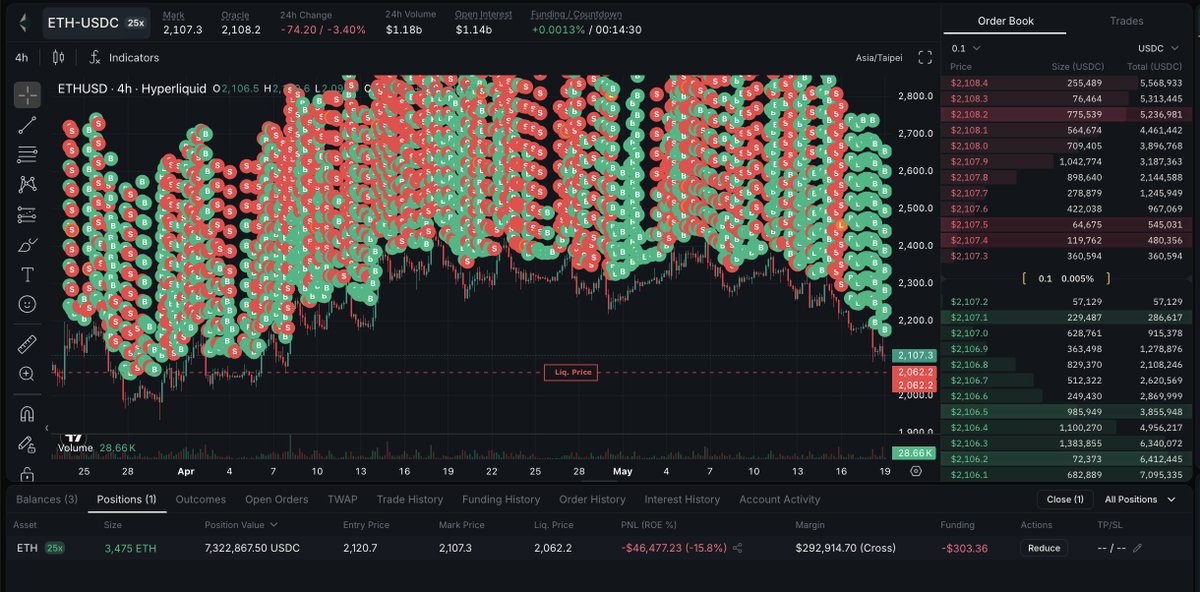
Task: Share the PNL via share icon
Action: (x=738, y=548)
